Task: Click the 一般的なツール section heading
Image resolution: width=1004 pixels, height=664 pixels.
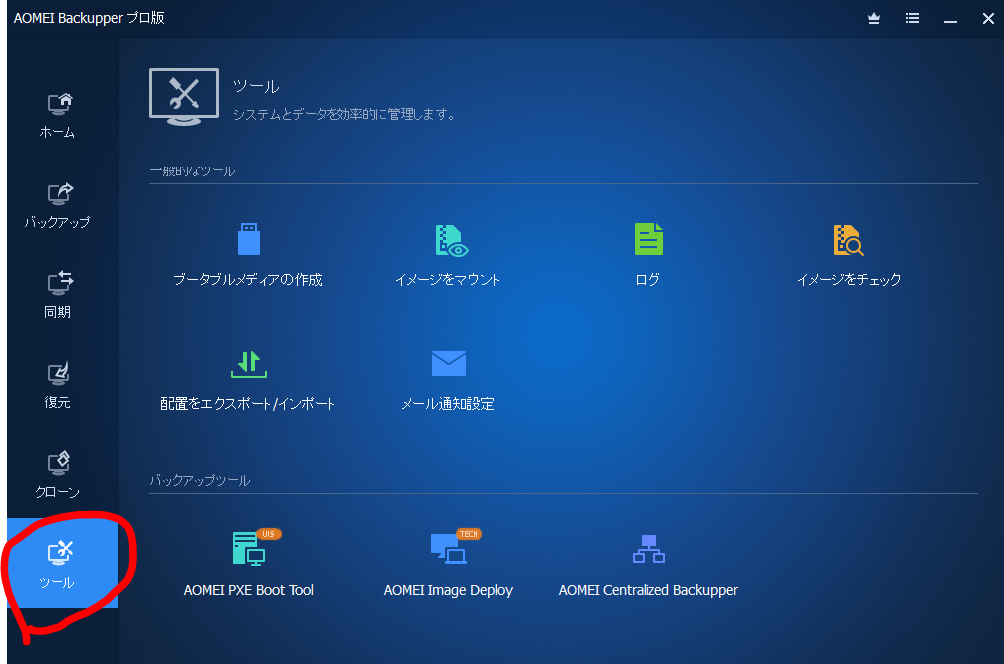Action: (192, 171)
